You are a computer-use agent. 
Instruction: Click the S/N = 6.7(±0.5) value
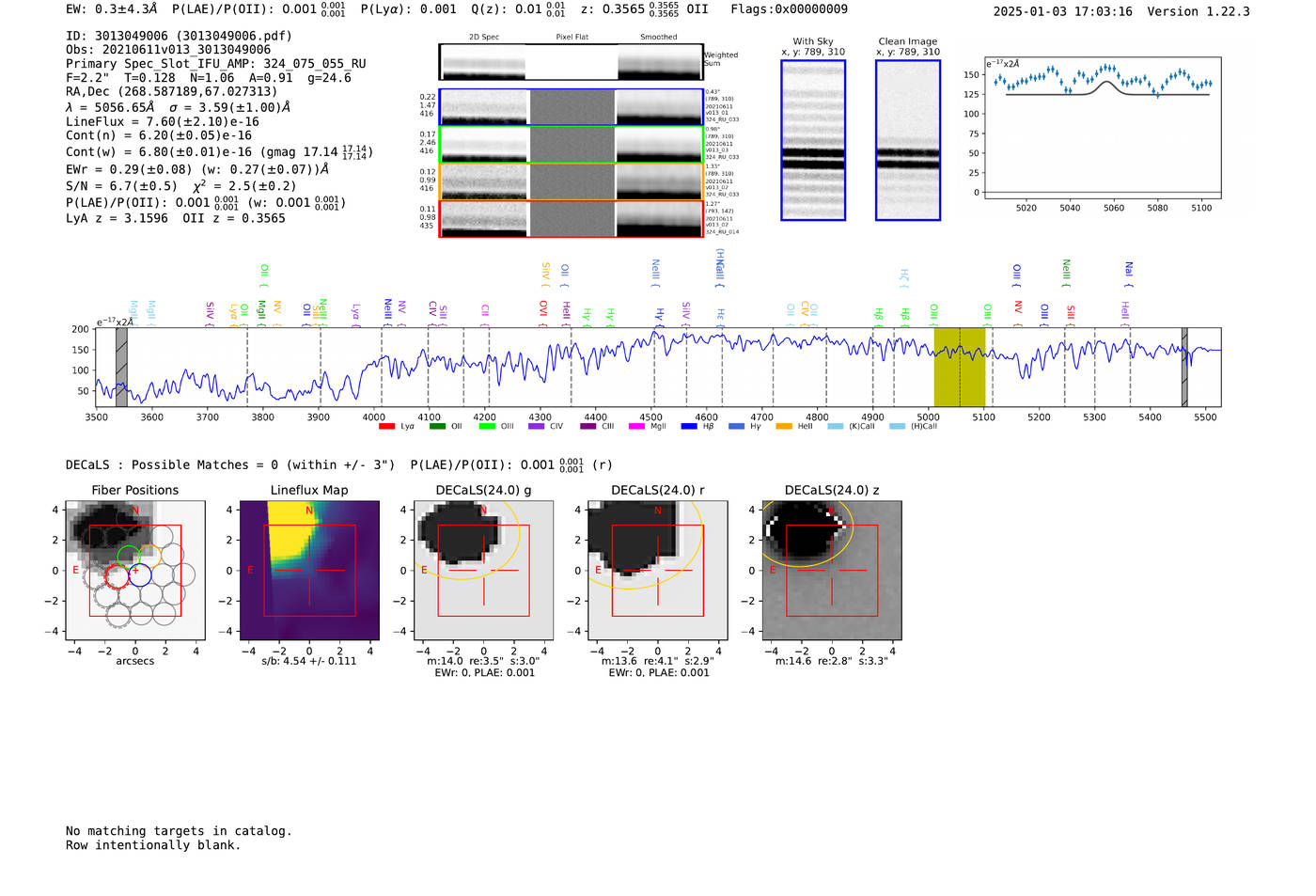tap(121, 186)
